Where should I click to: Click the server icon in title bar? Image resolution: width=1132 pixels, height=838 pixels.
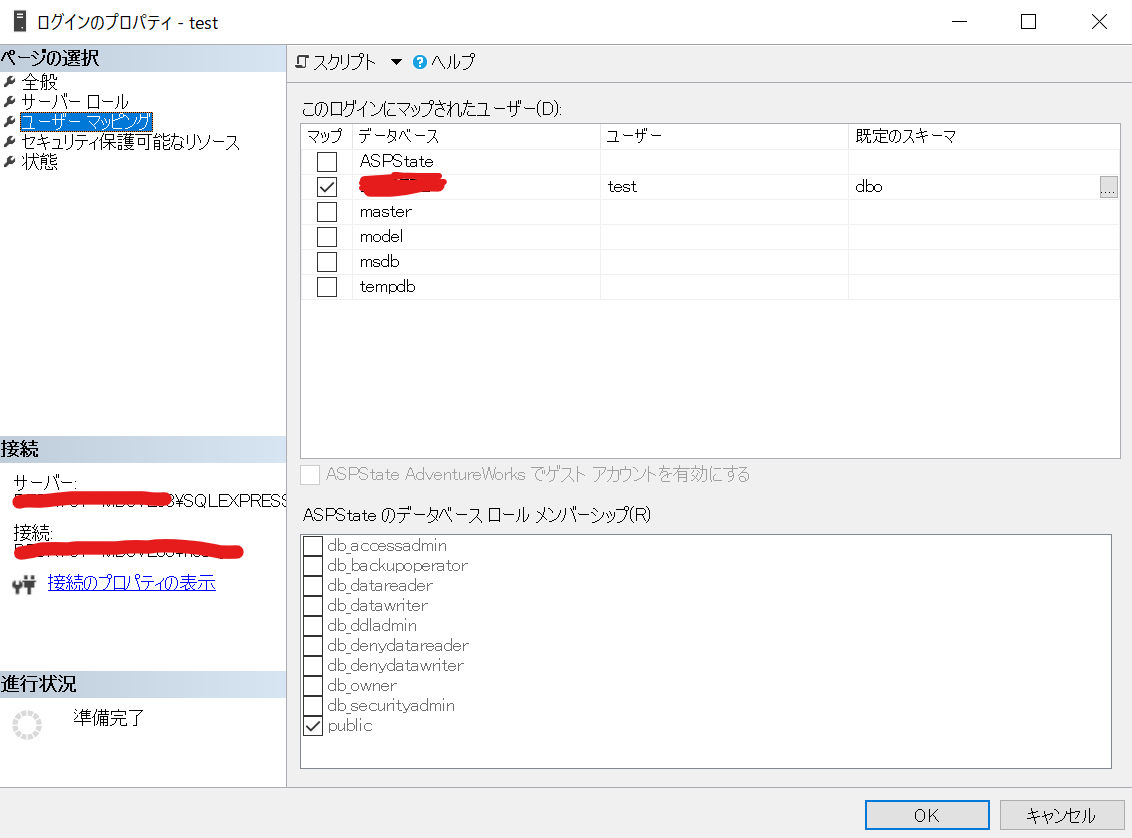point(19,21)
